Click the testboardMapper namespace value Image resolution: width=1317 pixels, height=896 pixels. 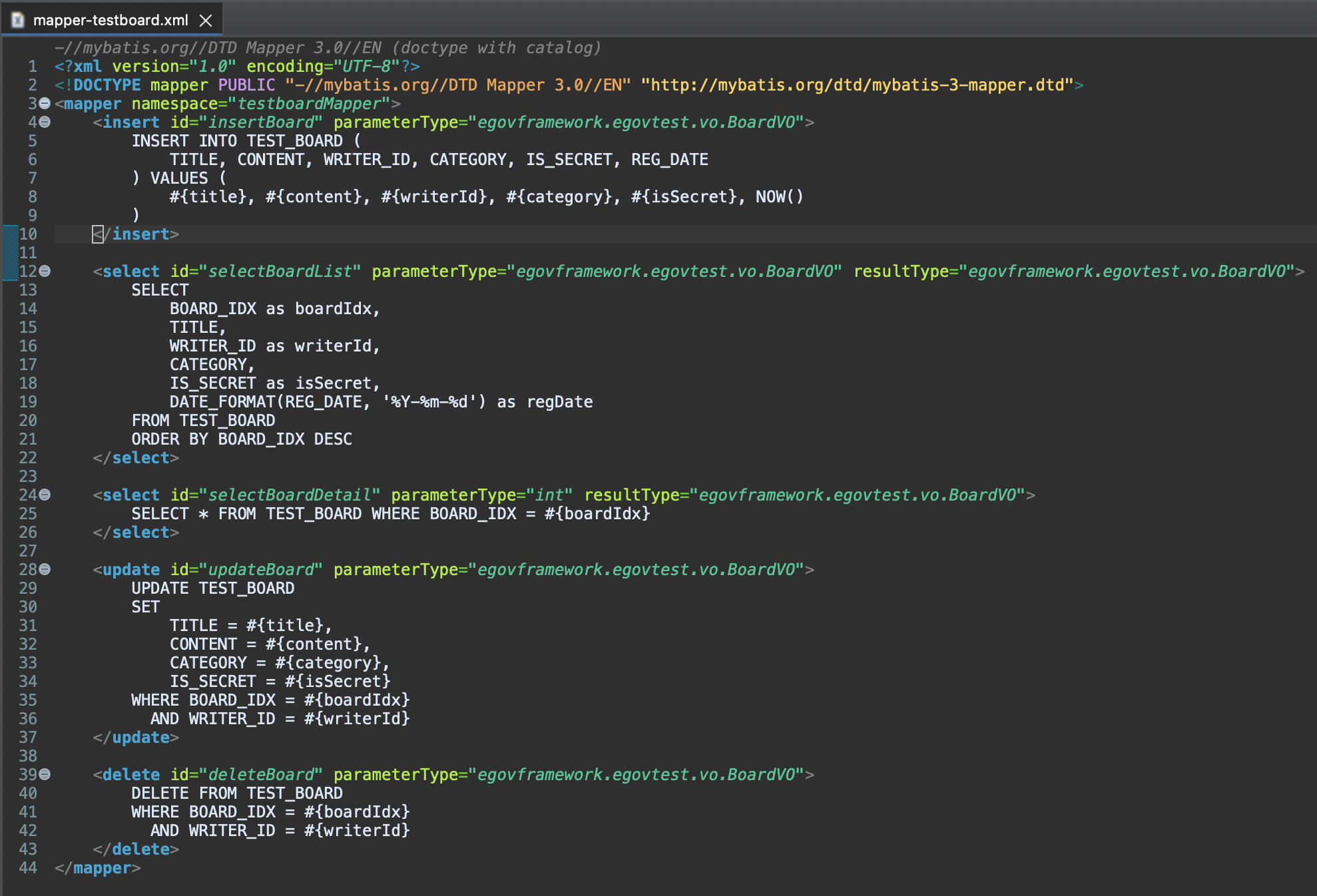point(309,103)
